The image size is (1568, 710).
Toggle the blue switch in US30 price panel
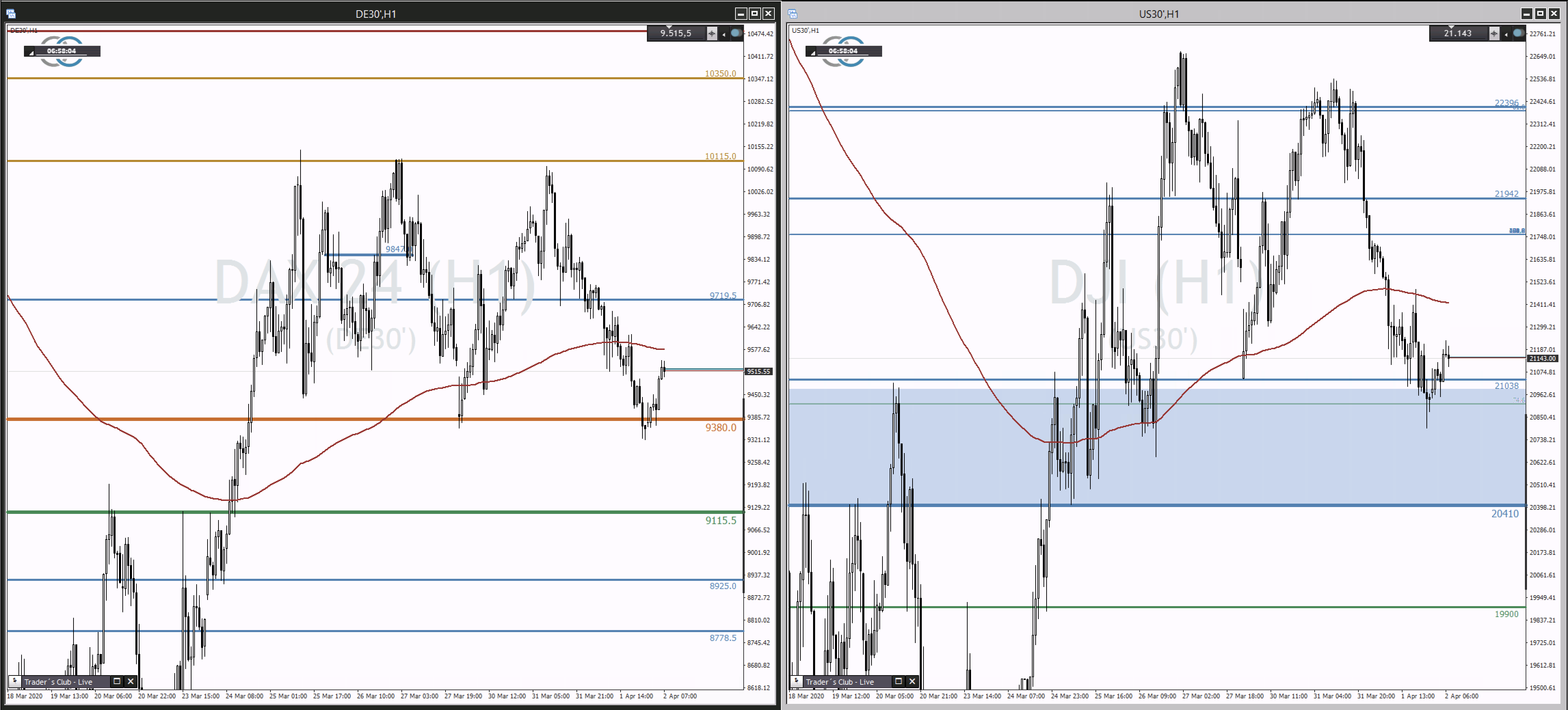point(1519,33)
